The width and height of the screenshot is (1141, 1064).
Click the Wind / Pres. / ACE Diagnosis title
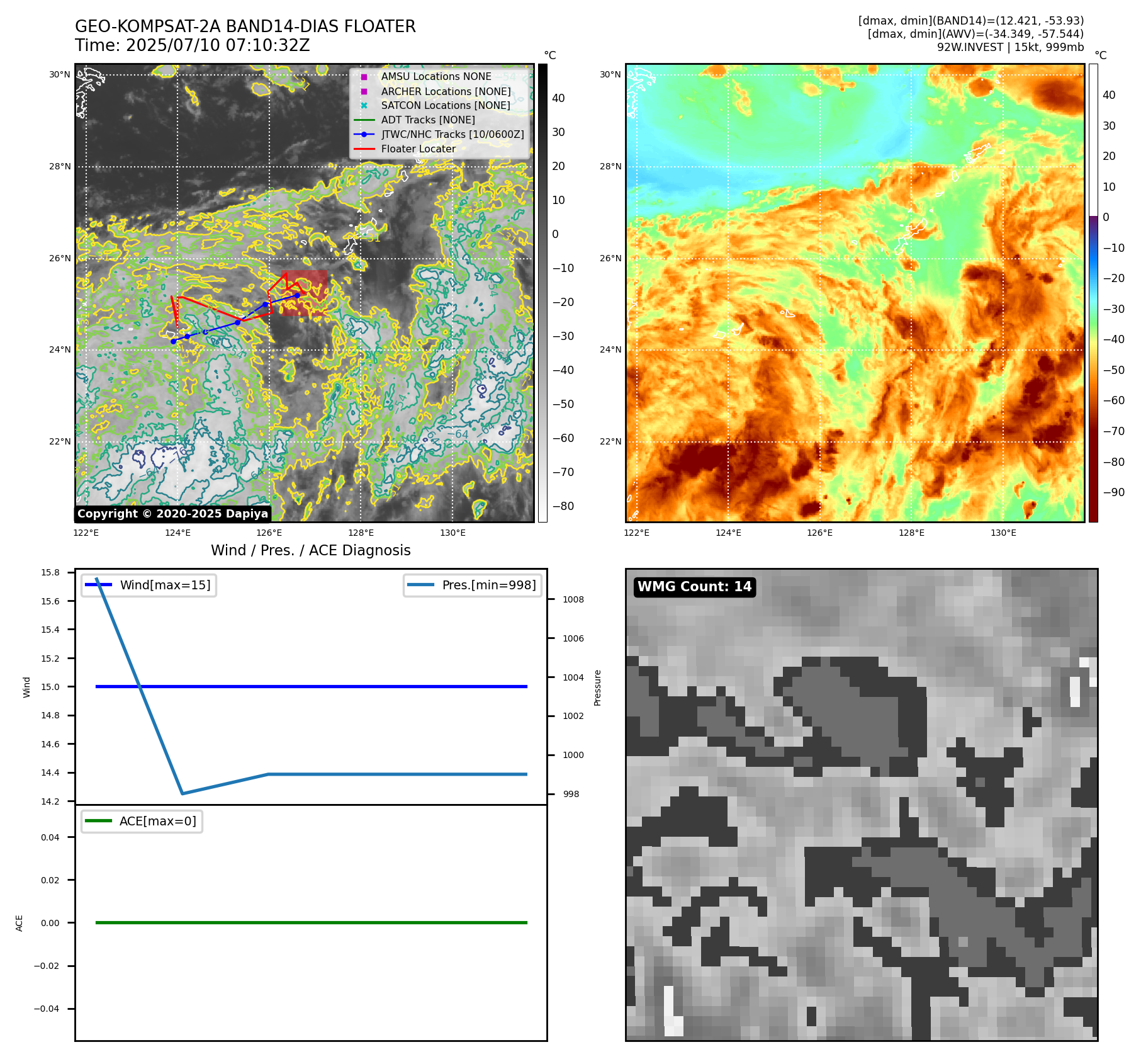tap(311, 550)
